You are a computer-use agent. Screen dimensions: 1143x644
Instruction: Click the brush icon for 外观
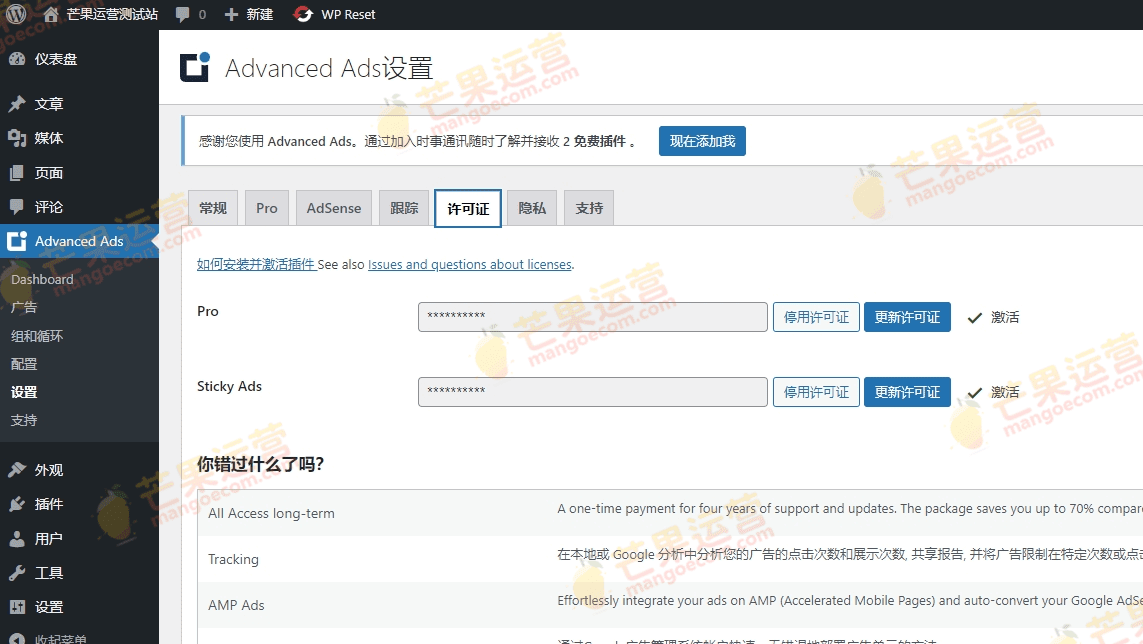point(17,470)
